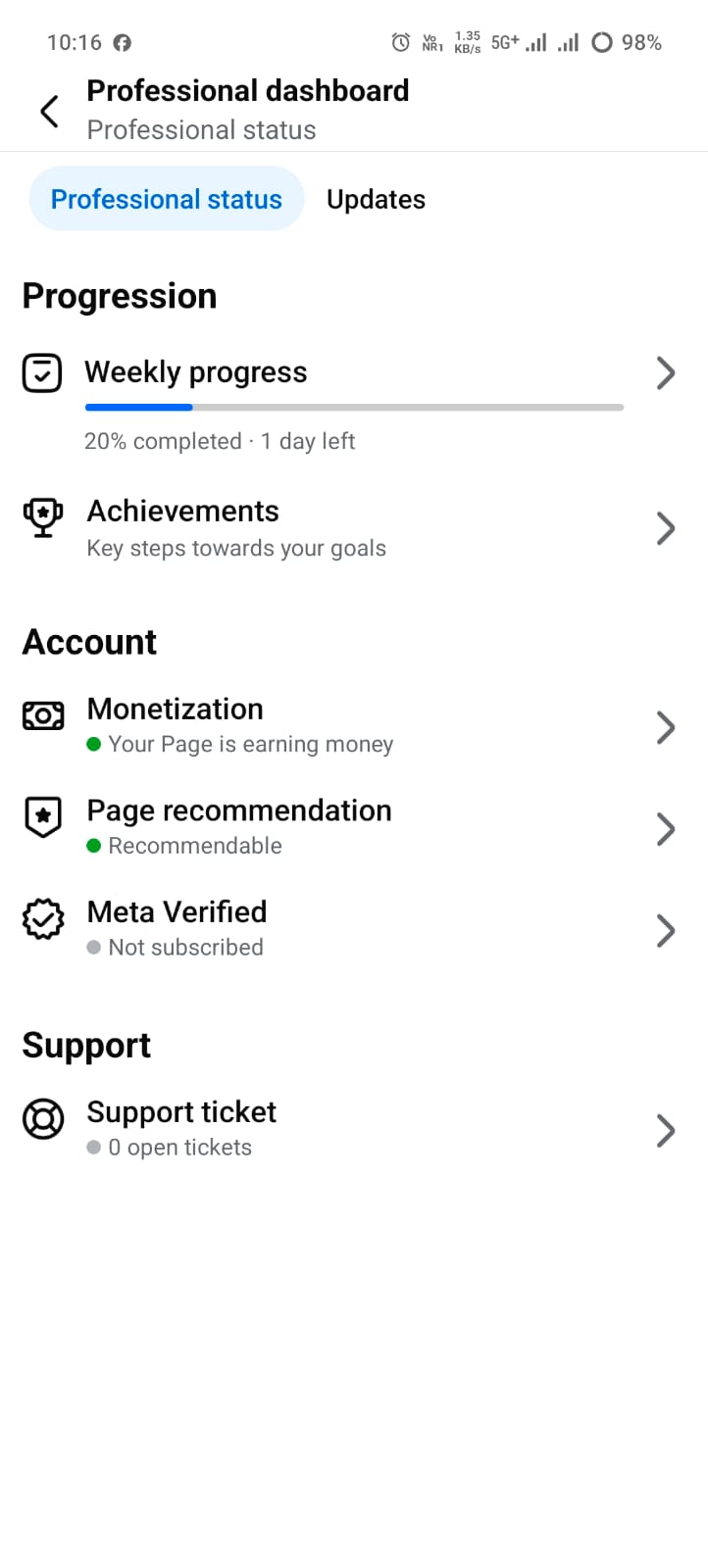Tap the Monetization money icon
Image resolution: width=708 pixels, height=1568 pixels.
pyautogui.click(x=43, y=716)
